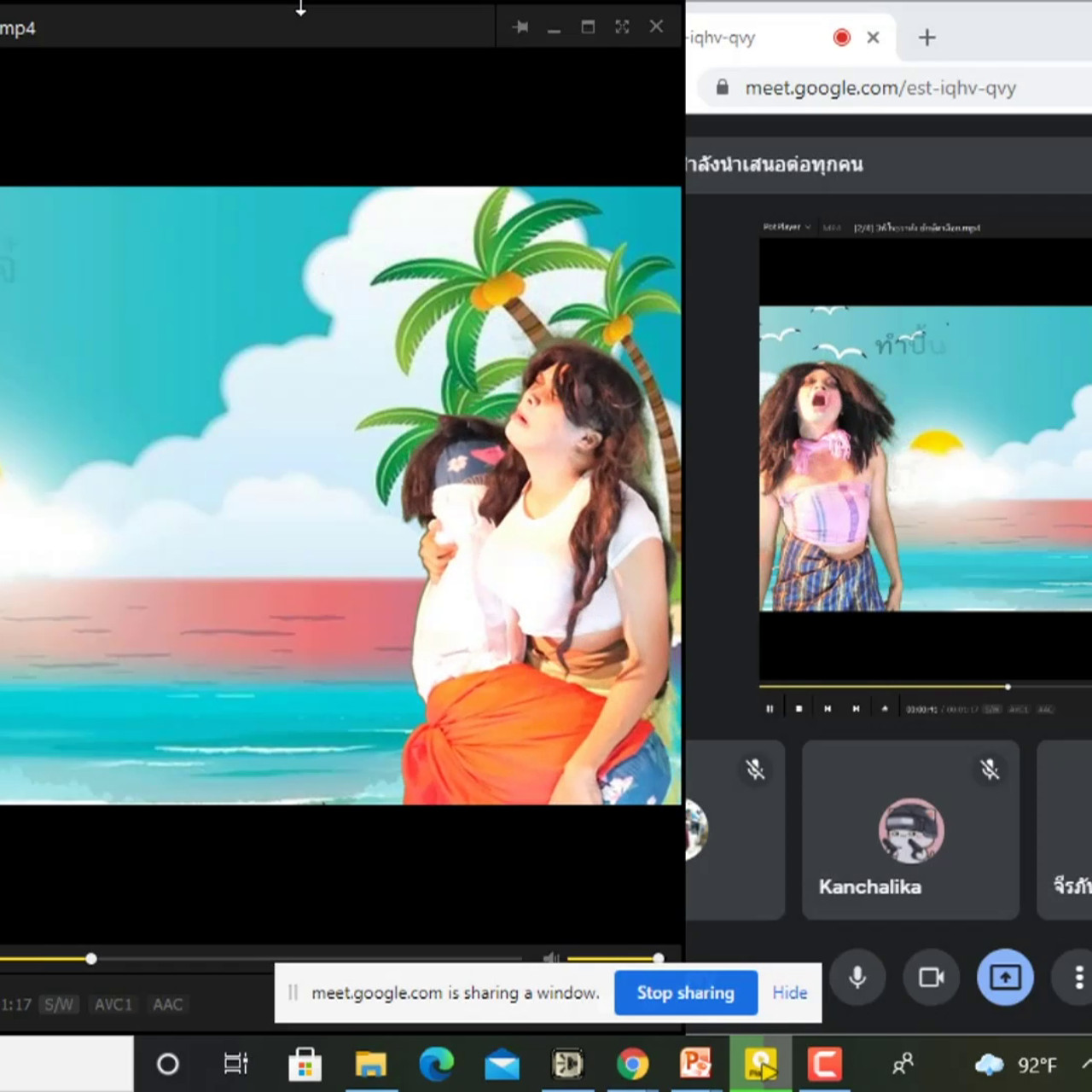Click the Chrome address bar
Viewport: 1092px width, 1092px height.
896,88
